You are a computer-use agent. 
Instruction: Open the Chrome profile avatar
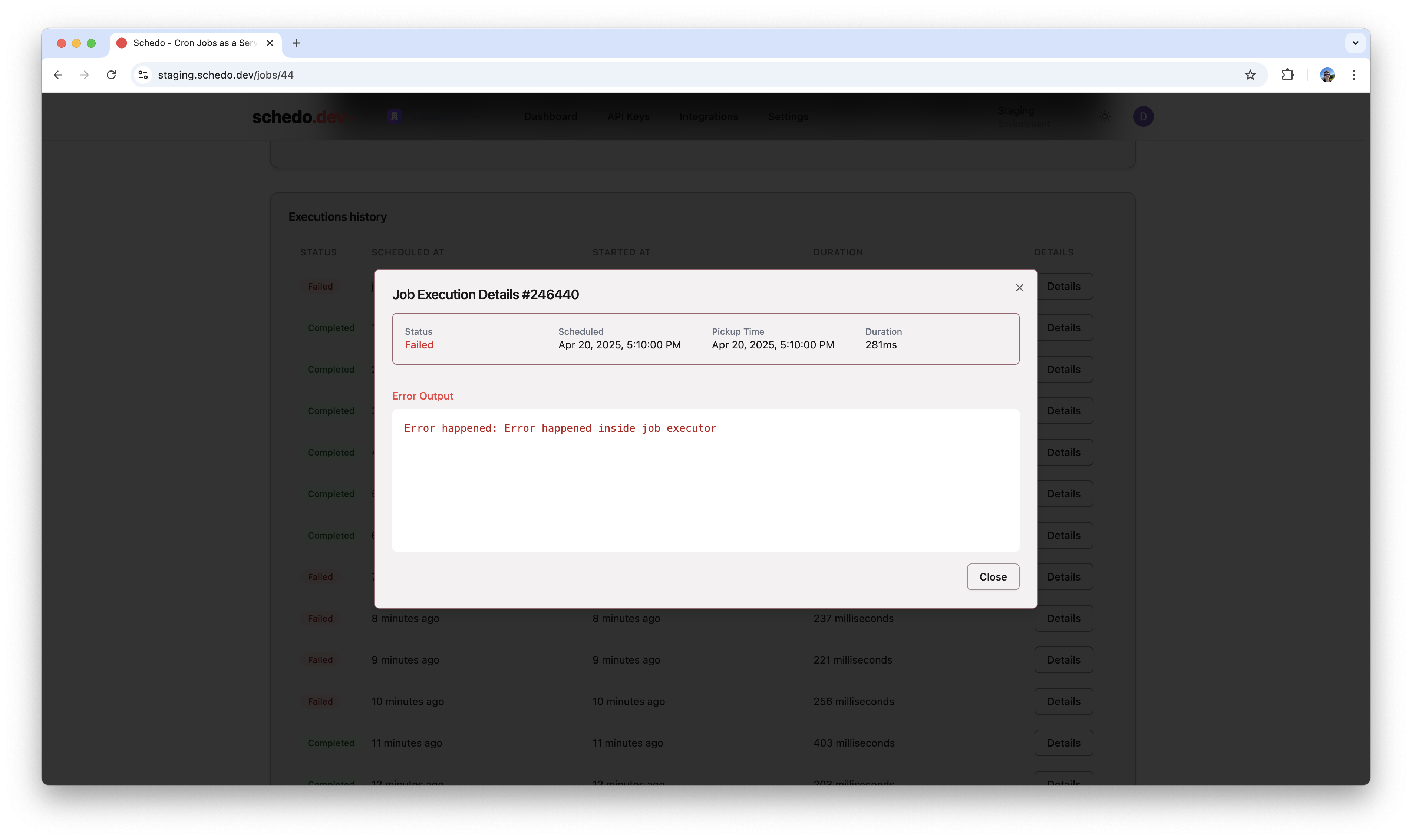click(1326, 75)
